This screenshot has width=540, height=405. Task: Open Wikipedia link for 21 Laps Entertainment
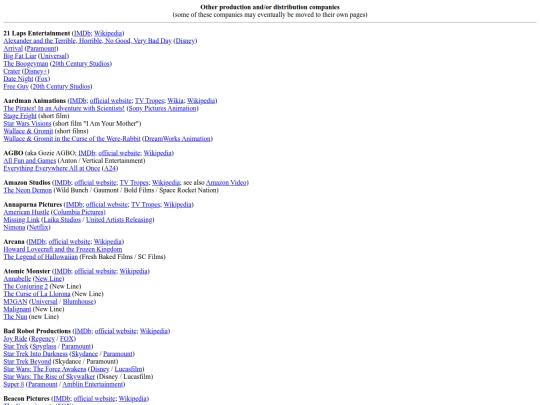pyautogui.click(x=108, y=33)
